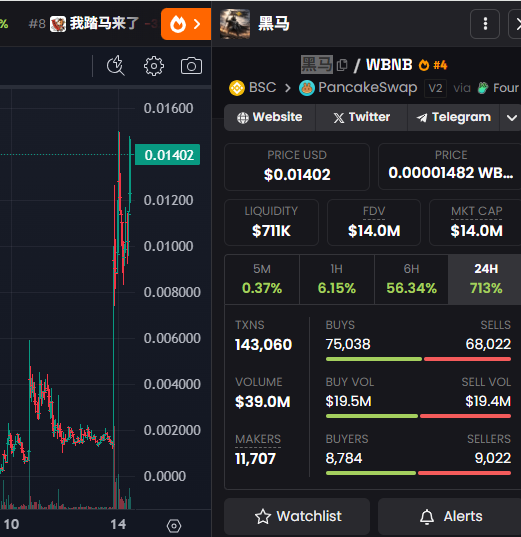Image resolution: width=521 pixels, height=537 pixels.
Task: Click the #4 trending rank badge
Action: point(433,65)
